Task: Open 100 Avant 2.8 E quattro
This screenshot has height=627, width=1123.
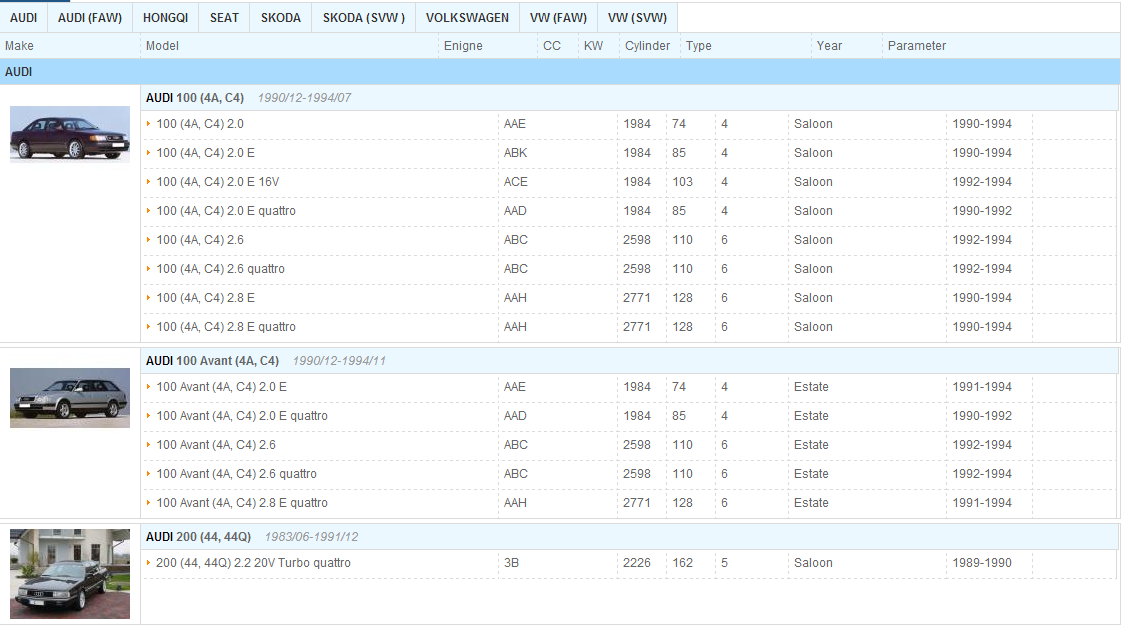Action: [x=242, y=503]
